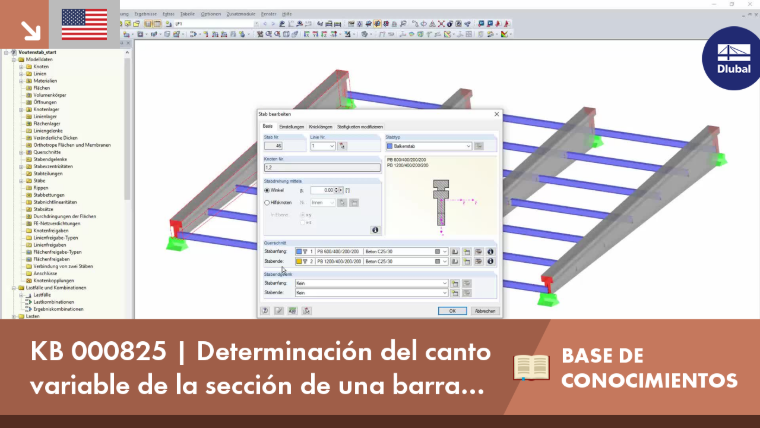Select the Hilfsknoten radio button
The width and height of the screenshot is (760, 428).
(267, 203)
